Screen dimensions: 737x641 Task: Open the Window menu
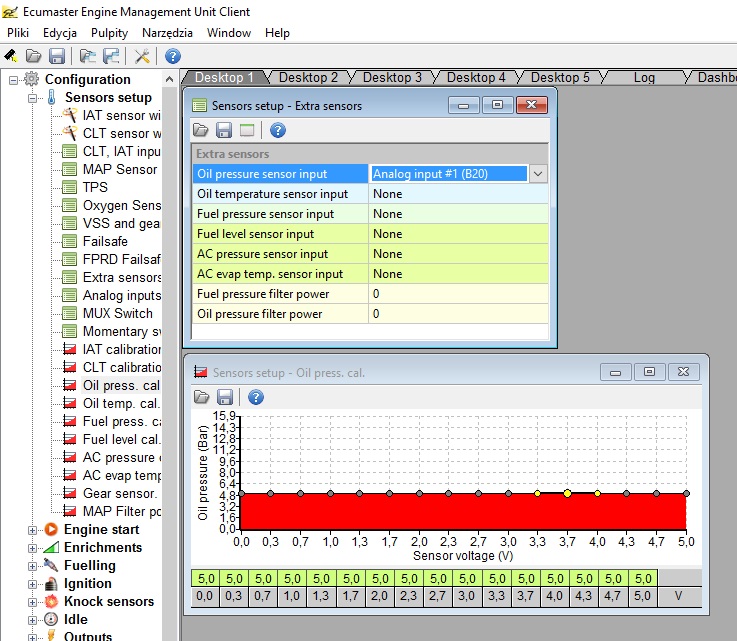229,33
